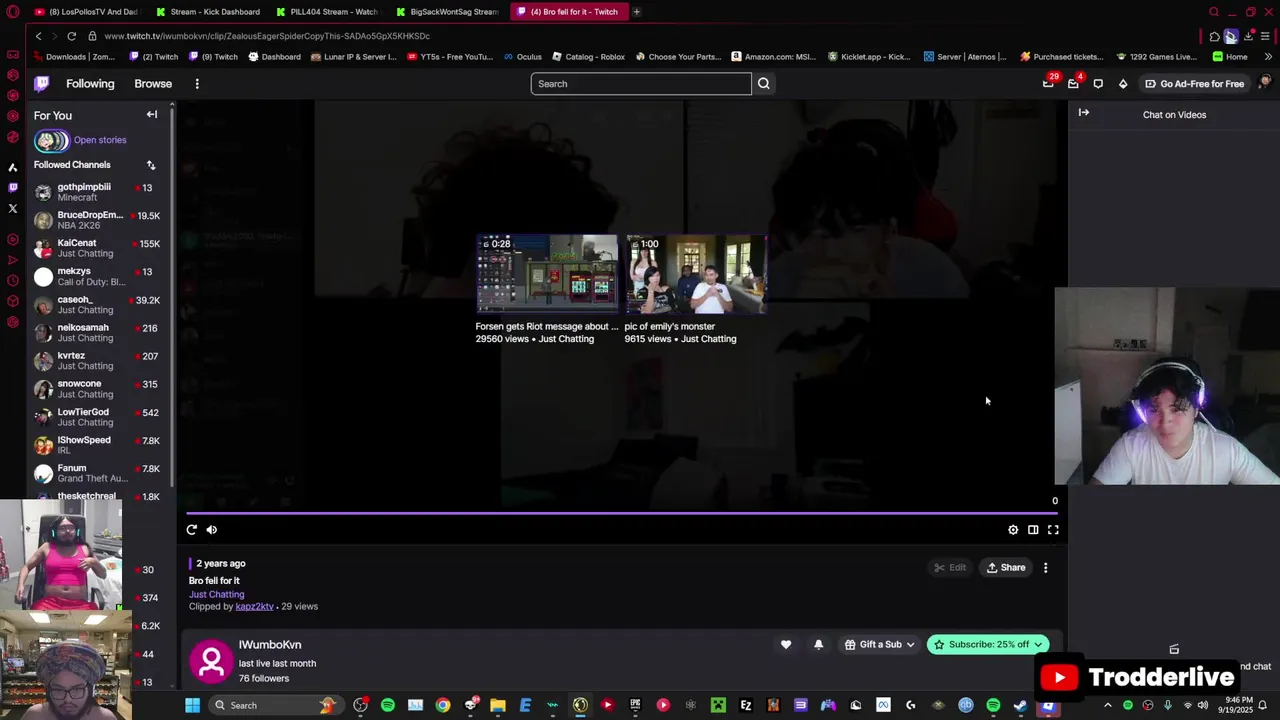This screenshot has width=1280, height=720.
Task: Open kapz2ktv clipper profile link
Action: pos(254,606)
